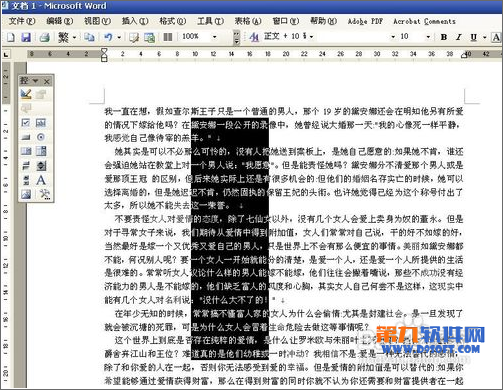Insert a check box control
The image size is (503, 390).
click(26, 123)
